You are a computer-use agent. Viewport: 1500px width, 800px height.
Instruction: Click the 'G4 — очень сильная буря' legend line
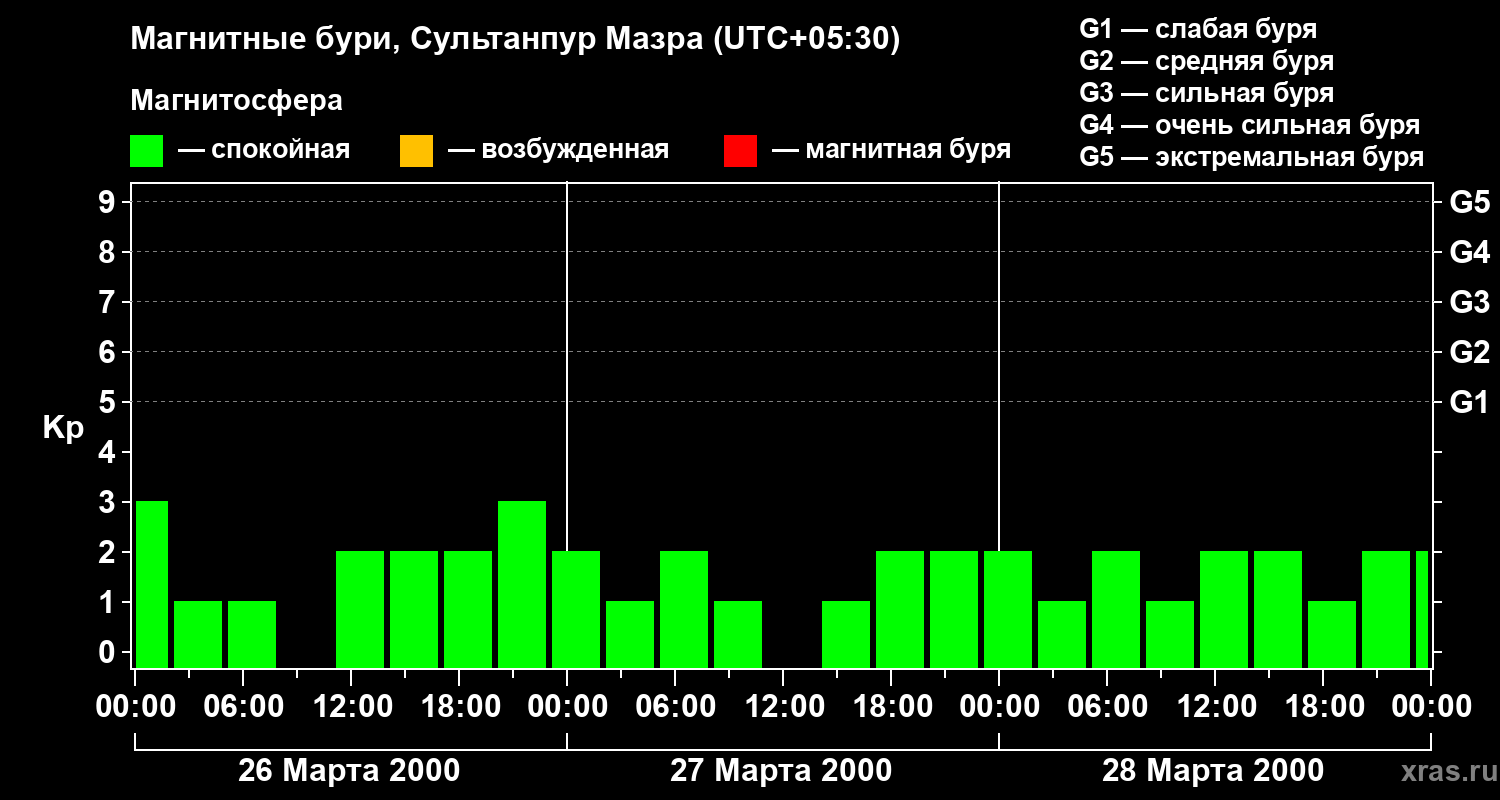click(x=1250, y=125)
